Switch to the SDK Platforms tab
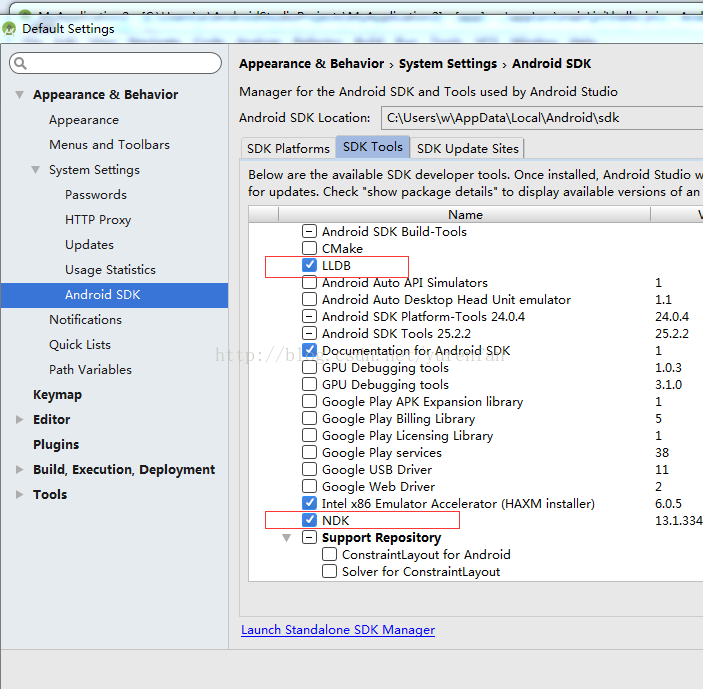The image size is (703, 689). tap(288, 148)
